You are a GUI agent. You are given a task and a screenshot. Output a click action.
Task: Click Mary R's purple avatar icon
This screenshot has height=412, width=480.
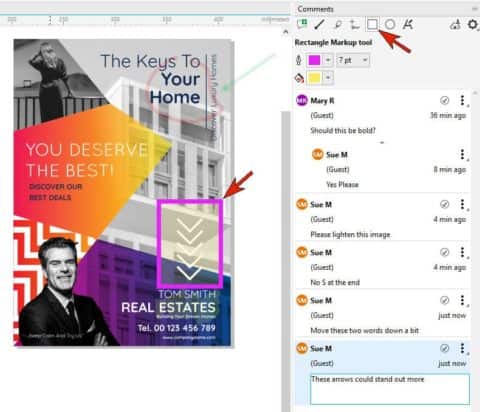tap(302, 100)
